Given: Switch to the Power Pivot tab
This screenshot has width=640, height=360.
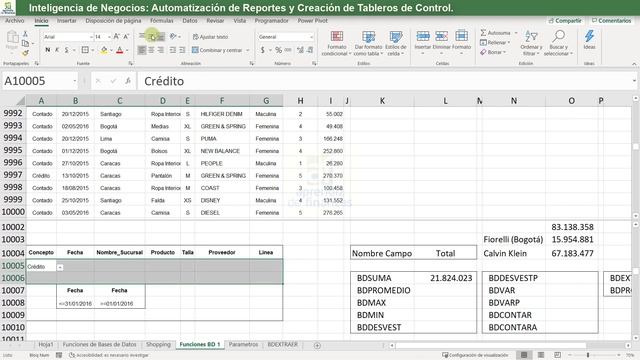Looking at the screenshot, I should [x=313, y=20].
